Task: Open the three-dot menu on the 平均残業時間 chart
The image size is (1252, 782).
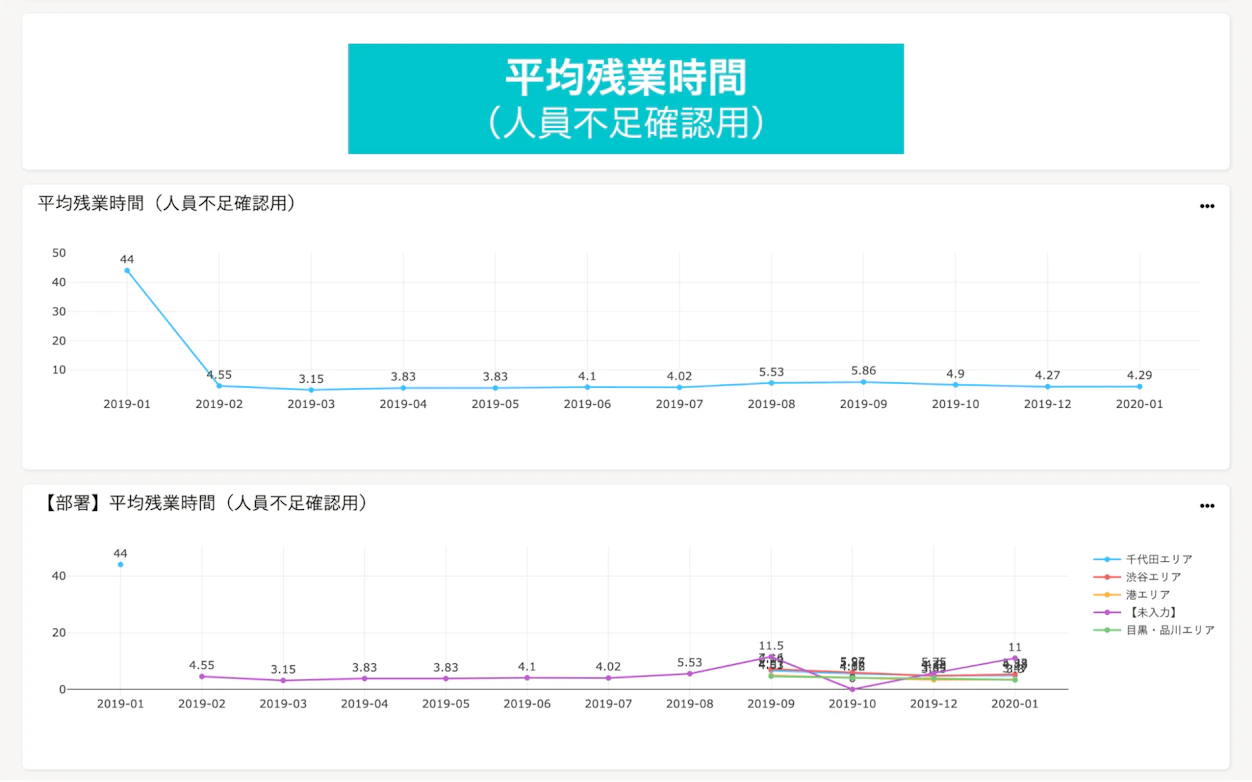Action: [x=1207, y=206]
